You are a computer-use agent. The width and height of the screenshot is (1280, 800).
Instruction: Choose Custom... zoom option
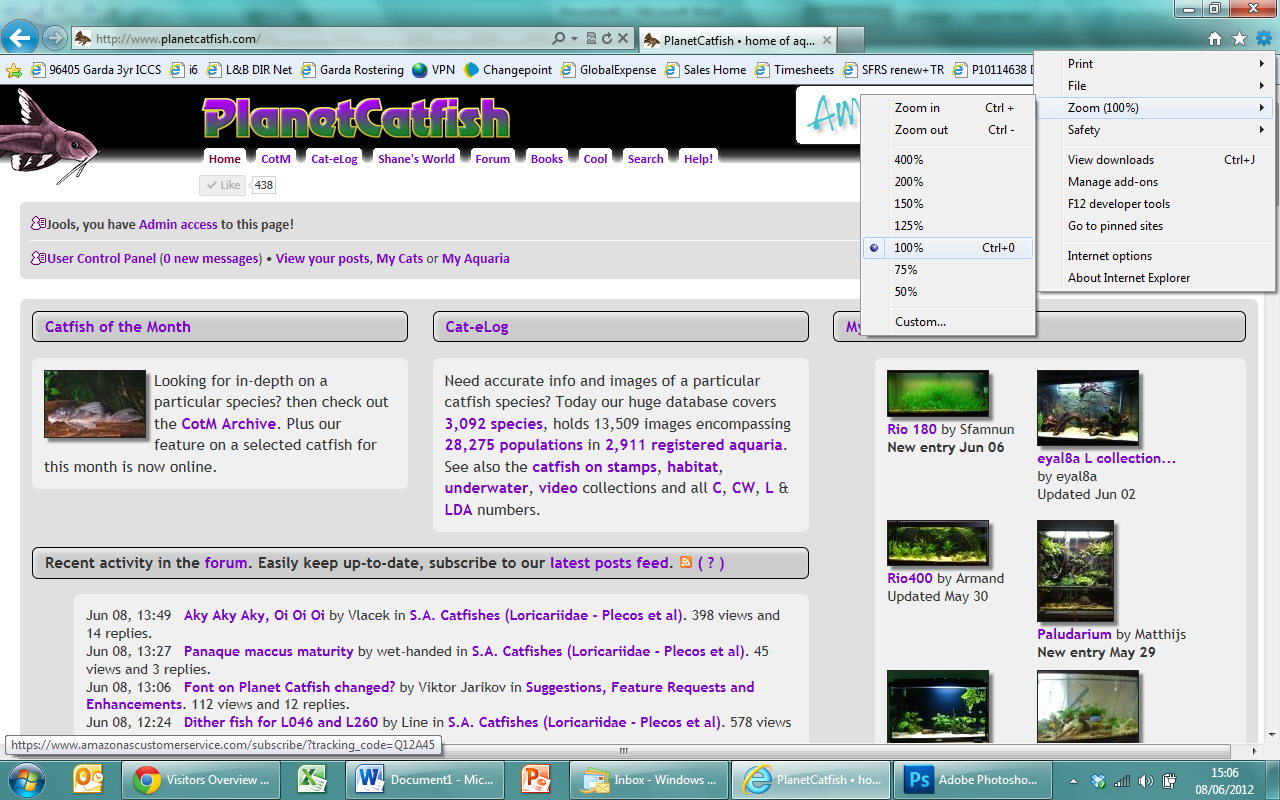(x=948, y=322)
